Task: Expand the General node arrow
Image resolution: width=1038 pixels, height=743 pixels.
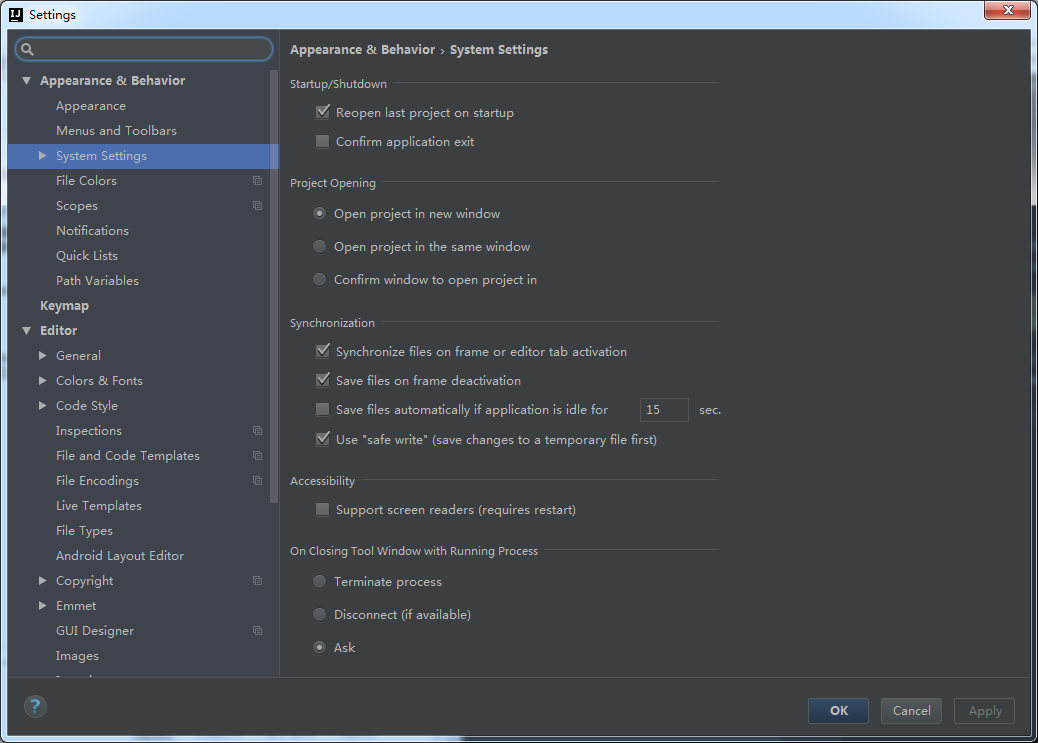Action: 42,356
